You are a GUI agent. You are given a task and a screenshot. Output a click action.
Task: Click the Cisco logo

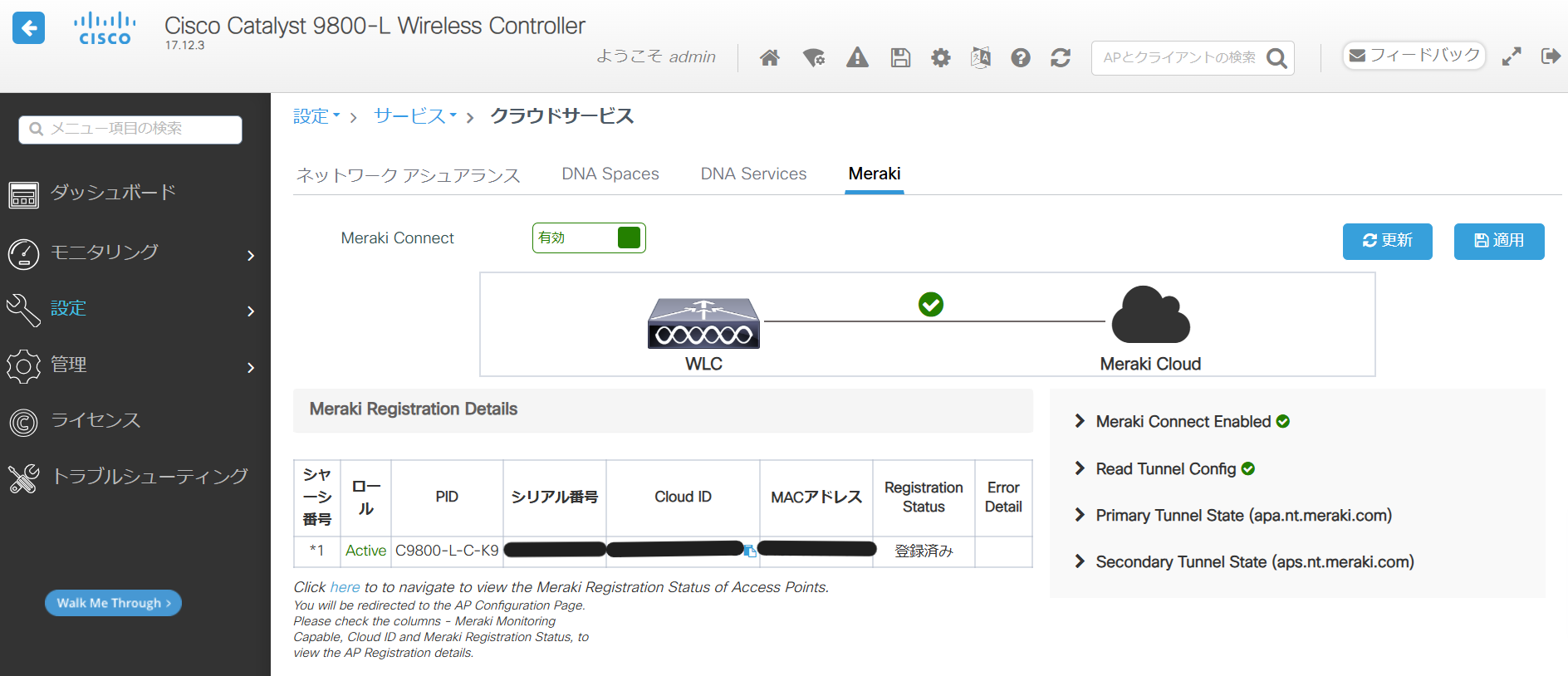[105, 28]
